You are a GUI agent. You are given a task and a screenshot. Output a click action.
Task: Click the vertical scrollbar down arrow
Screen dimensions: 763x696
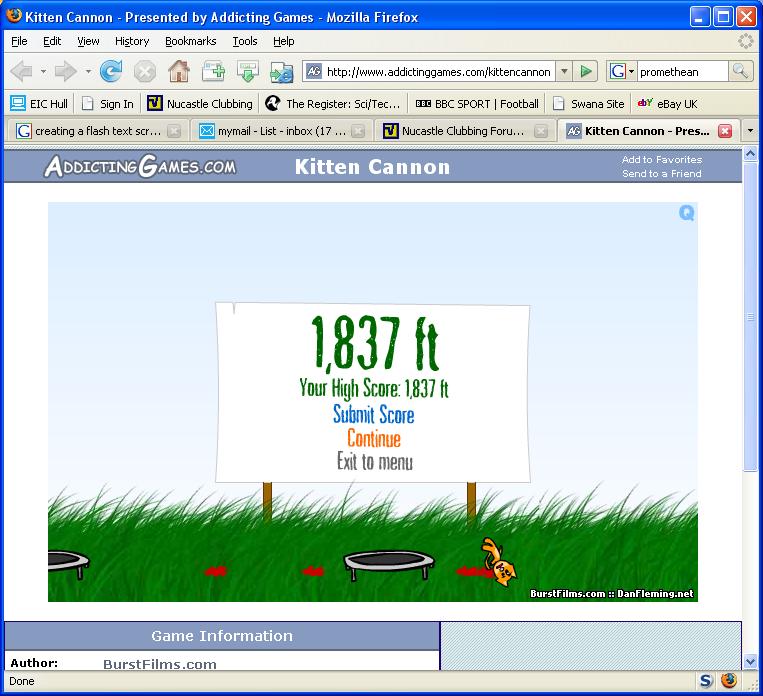point(751,661)
